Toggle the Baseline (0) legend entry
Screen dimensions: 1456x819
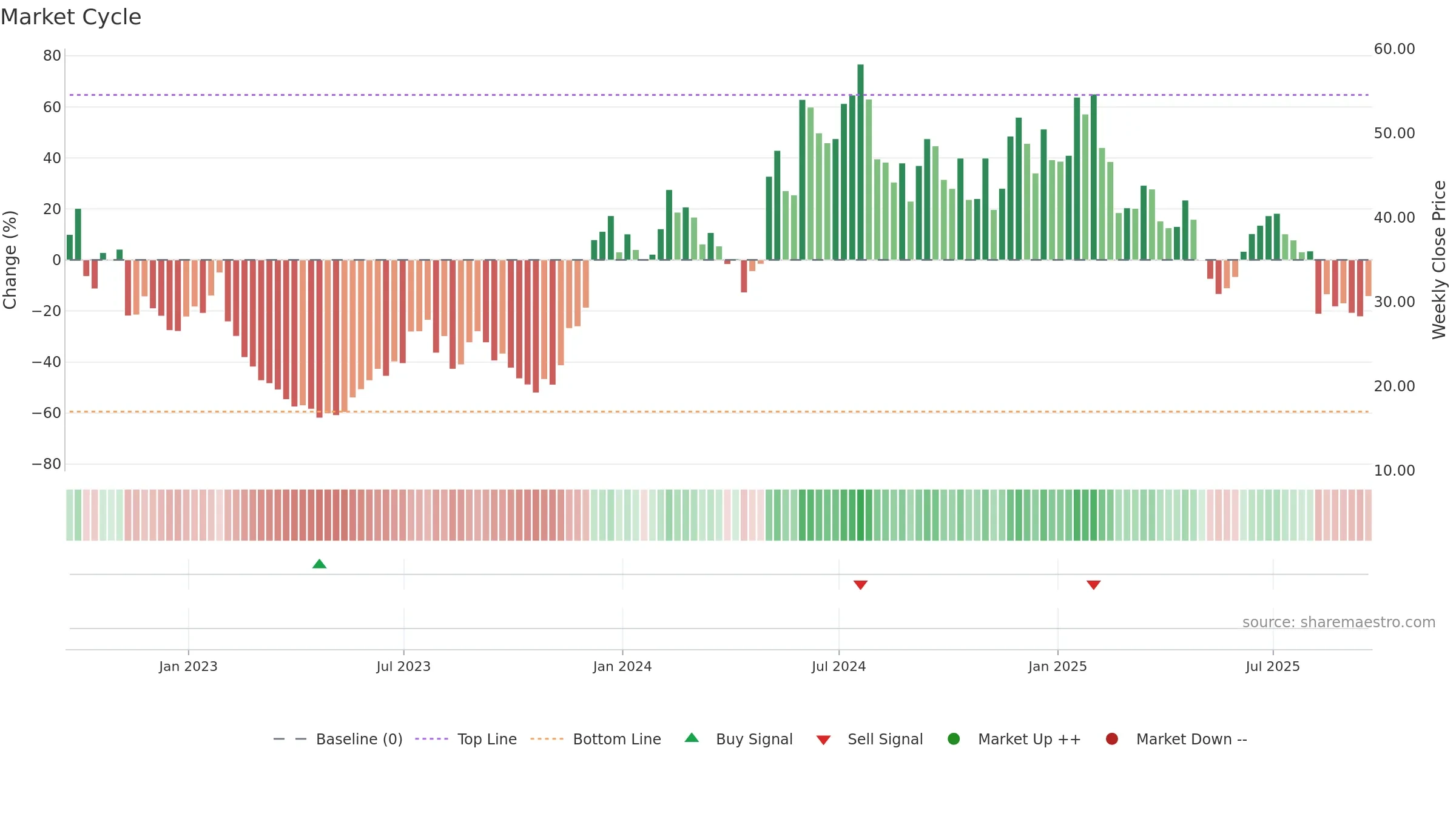point(338,740)
